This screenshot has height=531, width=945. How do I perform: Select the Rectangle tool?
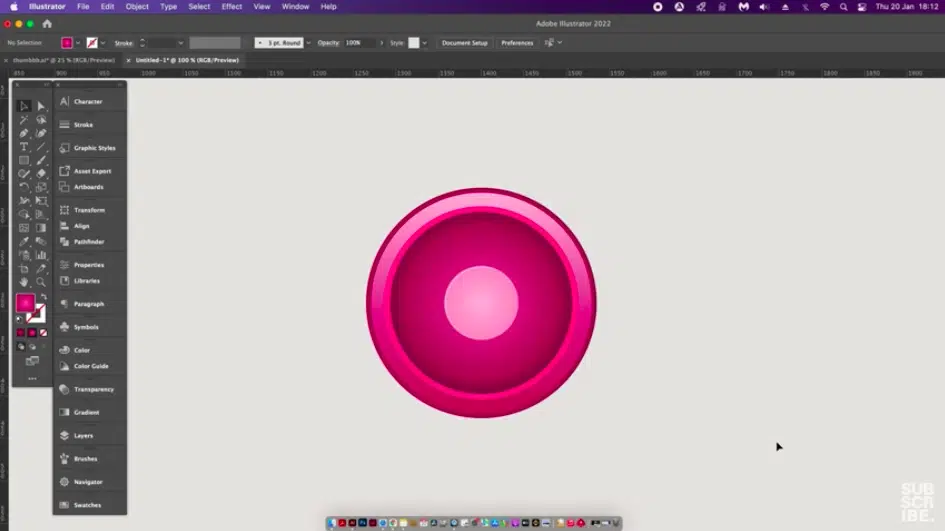point(24,160)
